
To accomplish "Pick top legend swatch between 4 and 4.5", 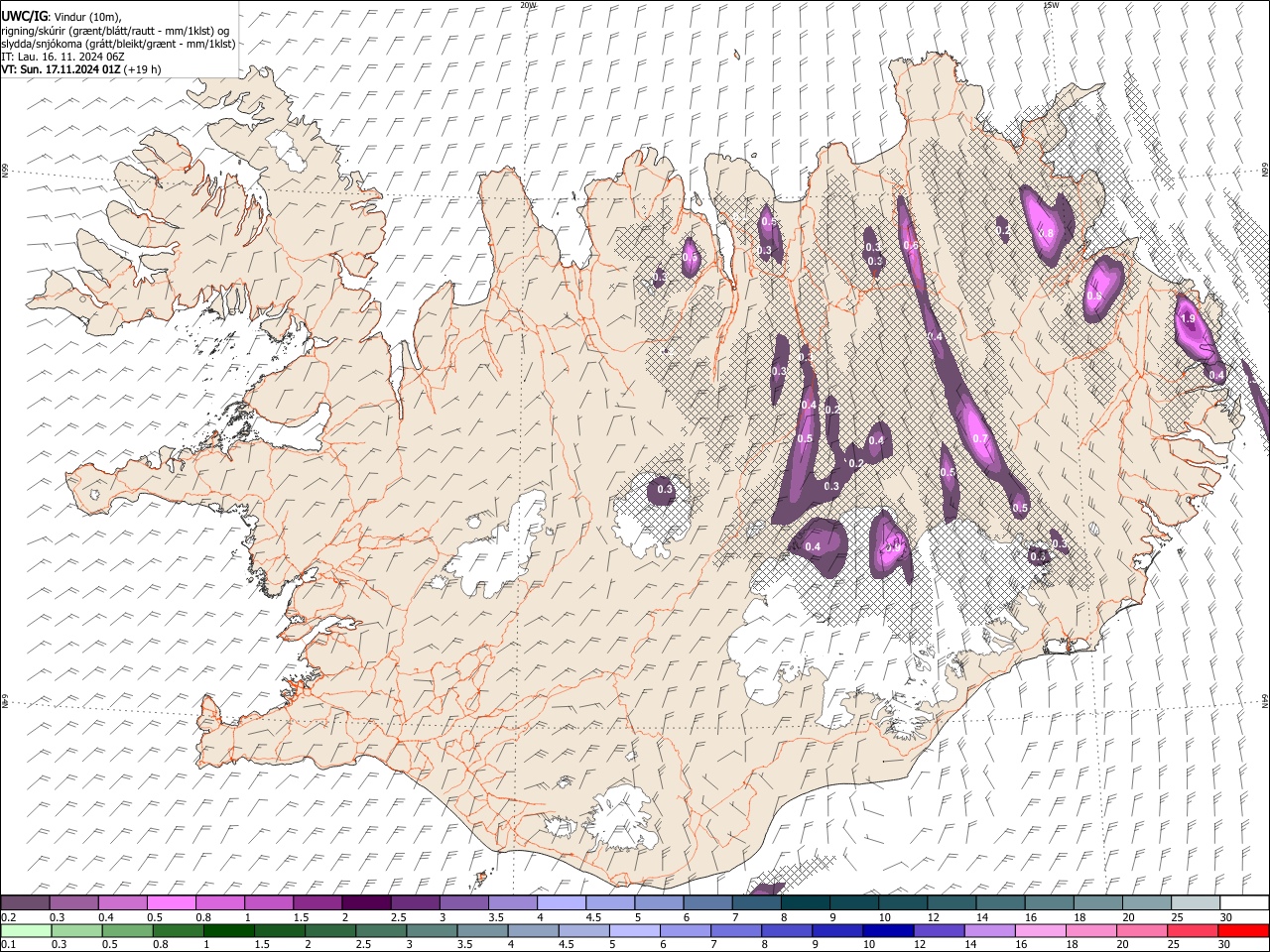I will click(x=561, y=903).
